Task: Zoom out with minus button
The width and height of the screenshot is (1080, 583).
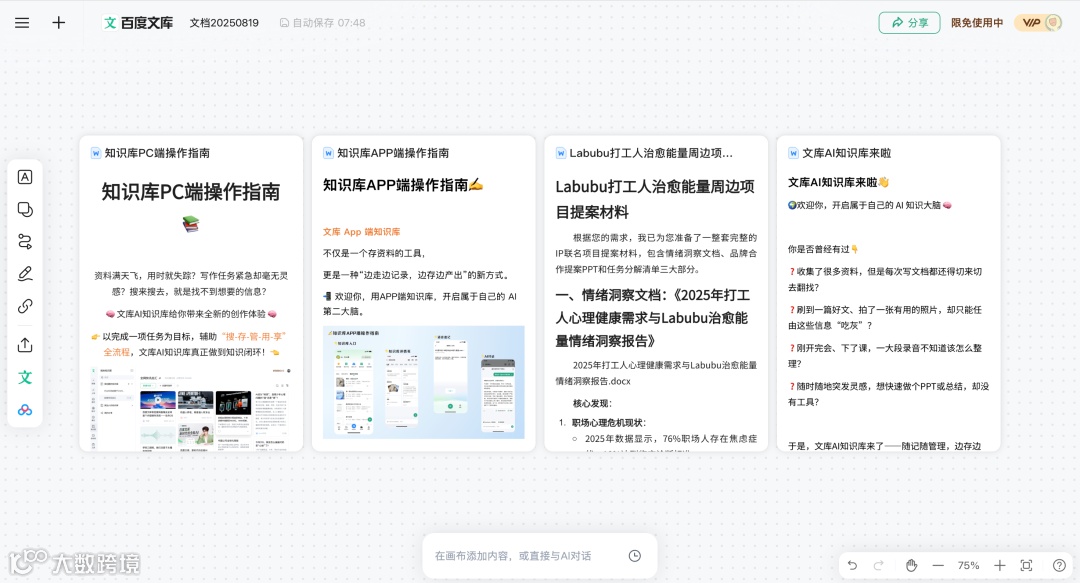Action: click(x=938, y=565)
